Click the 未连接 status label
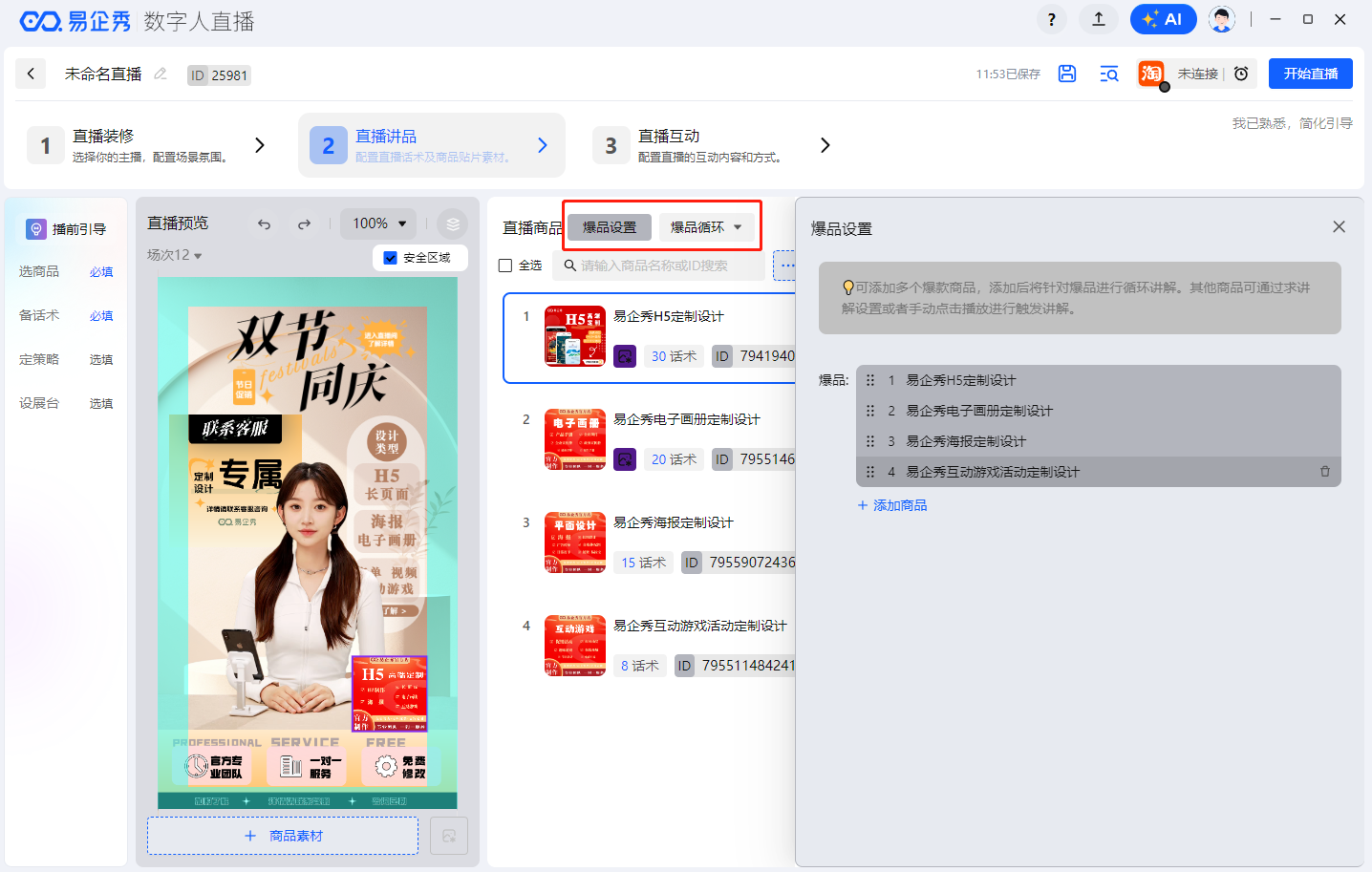This screenshot has width=1372, height=872. click(1197, 74)
